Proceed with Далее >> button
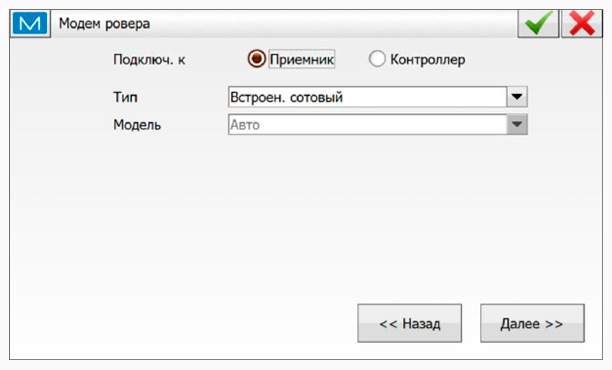 coord(532,323)
